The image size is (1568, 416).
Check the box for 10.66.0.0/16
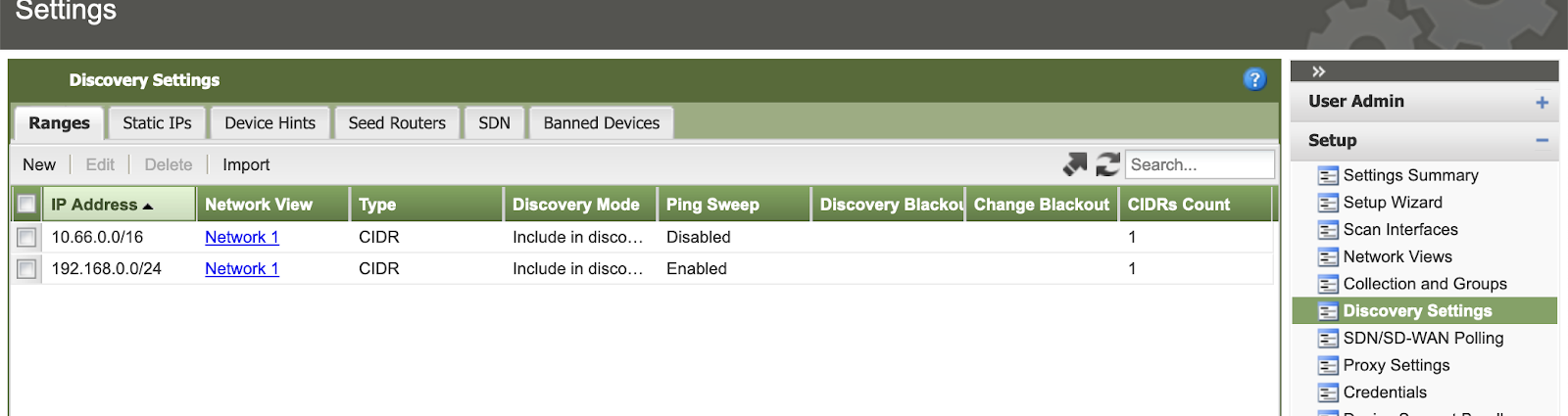(x=26, y=237)
